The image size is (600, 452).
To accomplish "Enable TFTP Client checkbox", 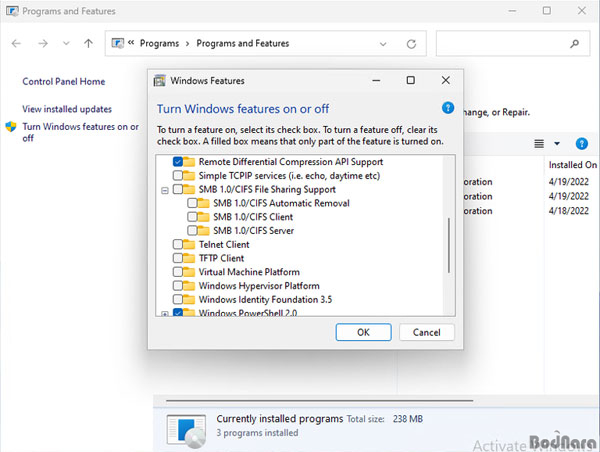I will click(178, 258).
